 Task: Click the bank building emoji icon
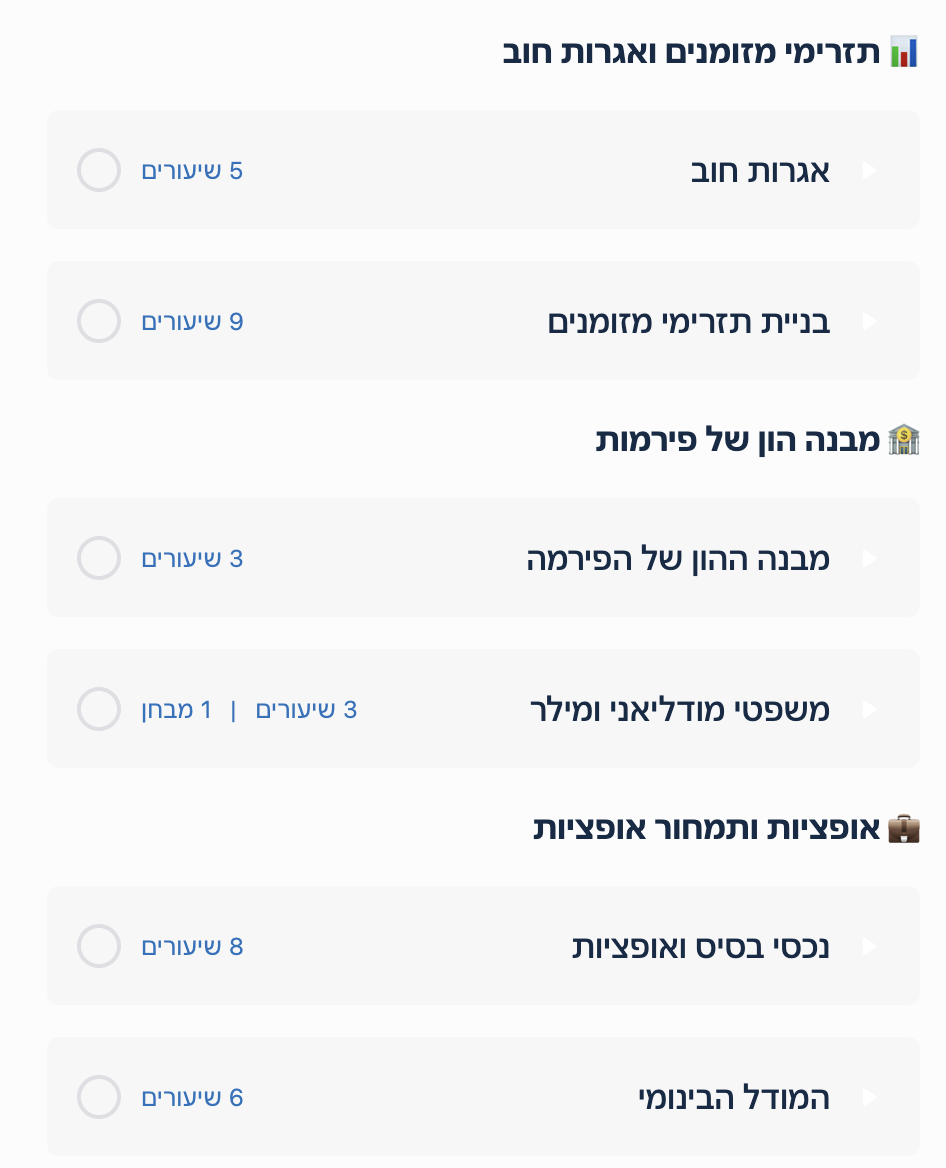(x=904, y=440)
